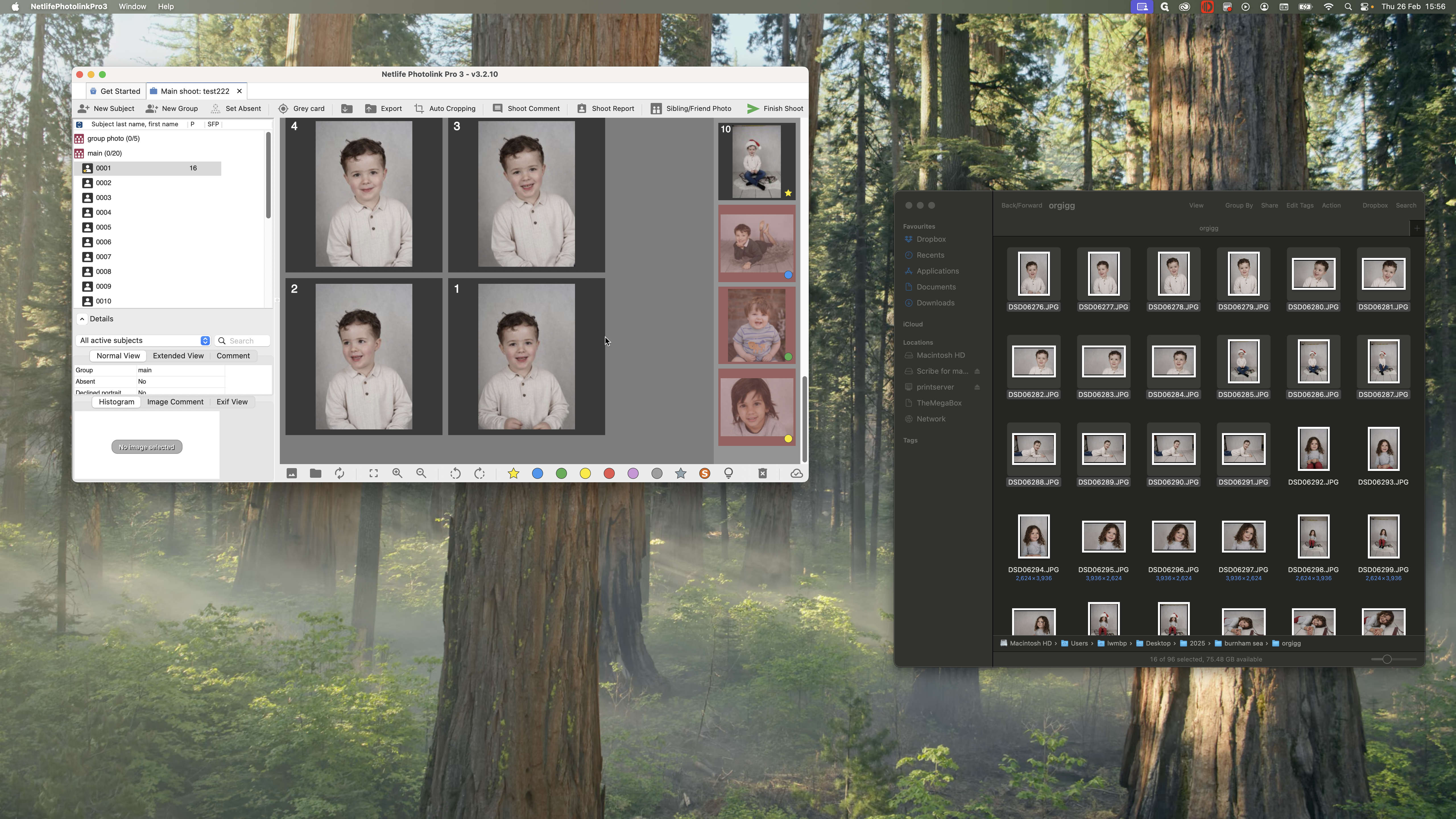1456x819 pixels.
Task: Click the zoom in magnifier icon
Action: point(397,474)
